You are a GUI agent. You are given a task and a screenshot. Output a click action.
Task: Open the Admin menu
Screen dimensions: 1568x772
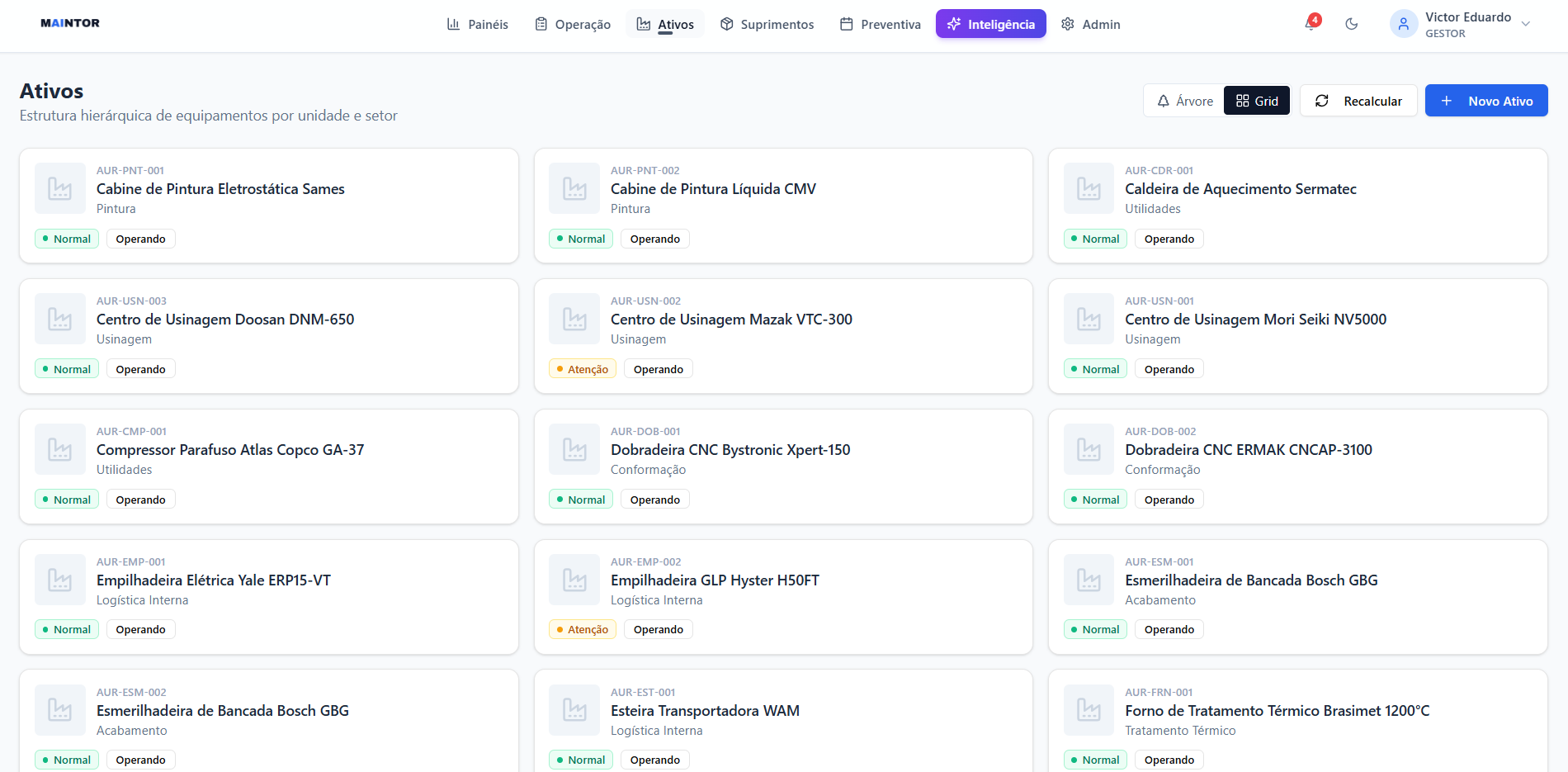[1090, 24]
